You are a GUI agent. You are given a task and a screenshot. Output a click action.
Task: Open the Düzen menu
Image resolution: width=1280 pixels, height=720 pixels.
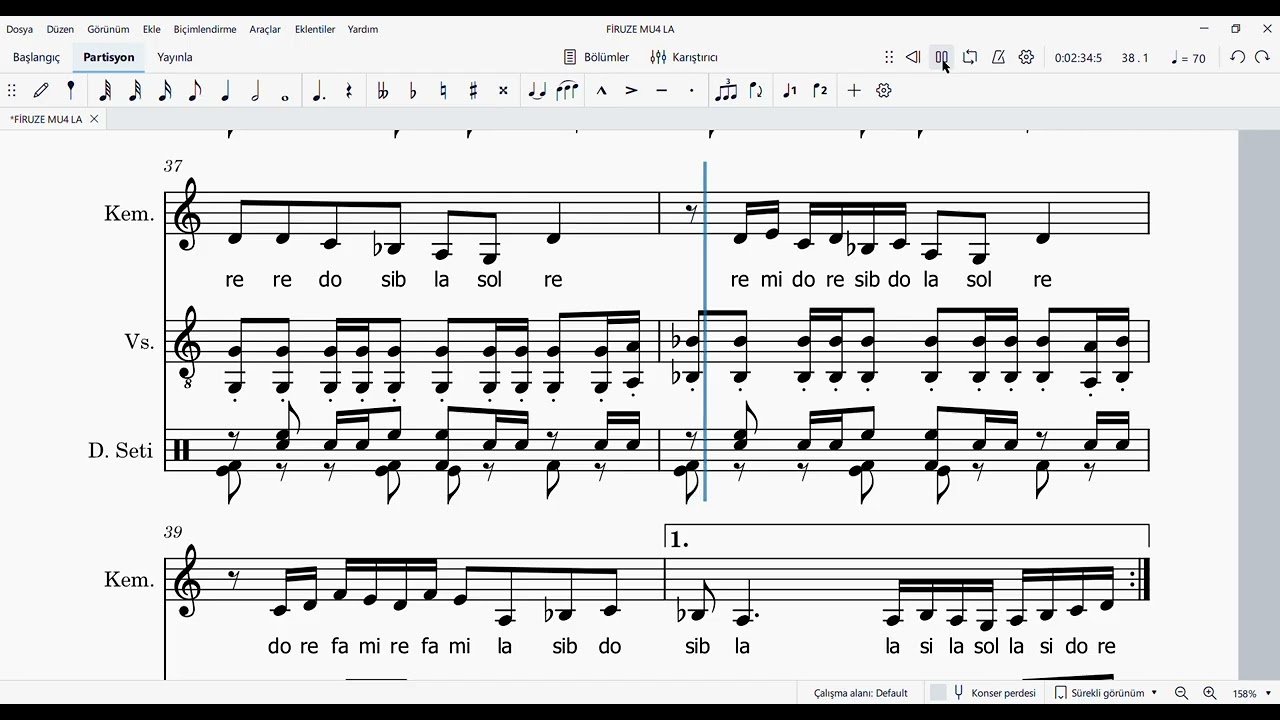coord(60,29)
